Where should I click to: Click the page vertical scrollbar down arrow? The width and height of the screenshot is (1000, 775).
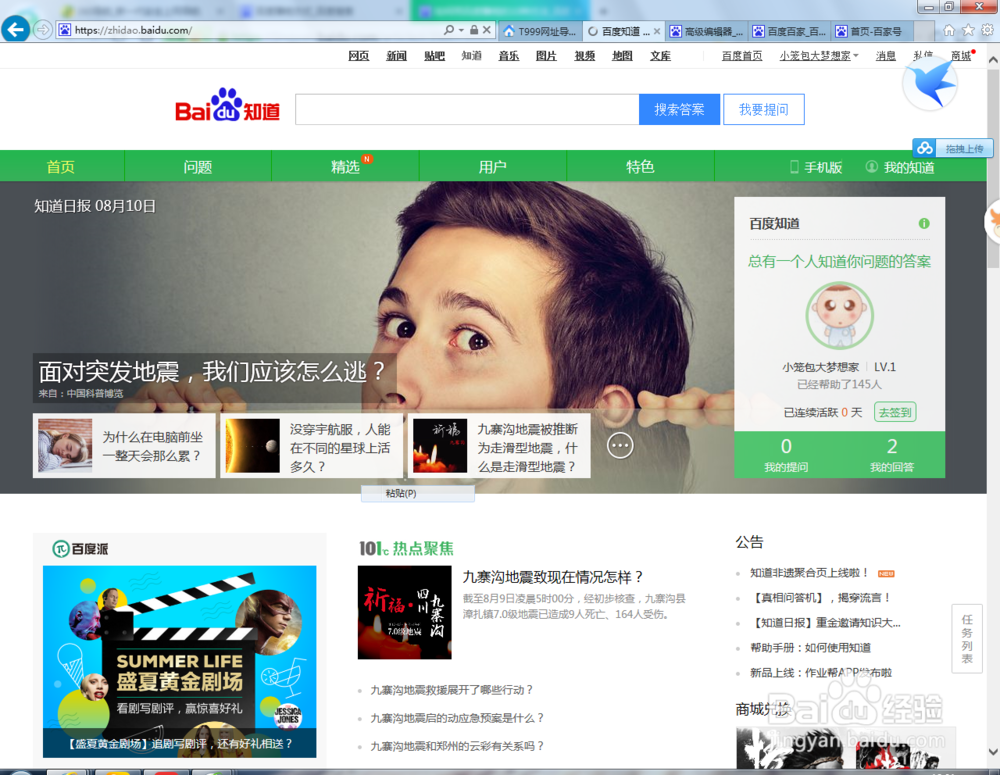pos(993,751)
